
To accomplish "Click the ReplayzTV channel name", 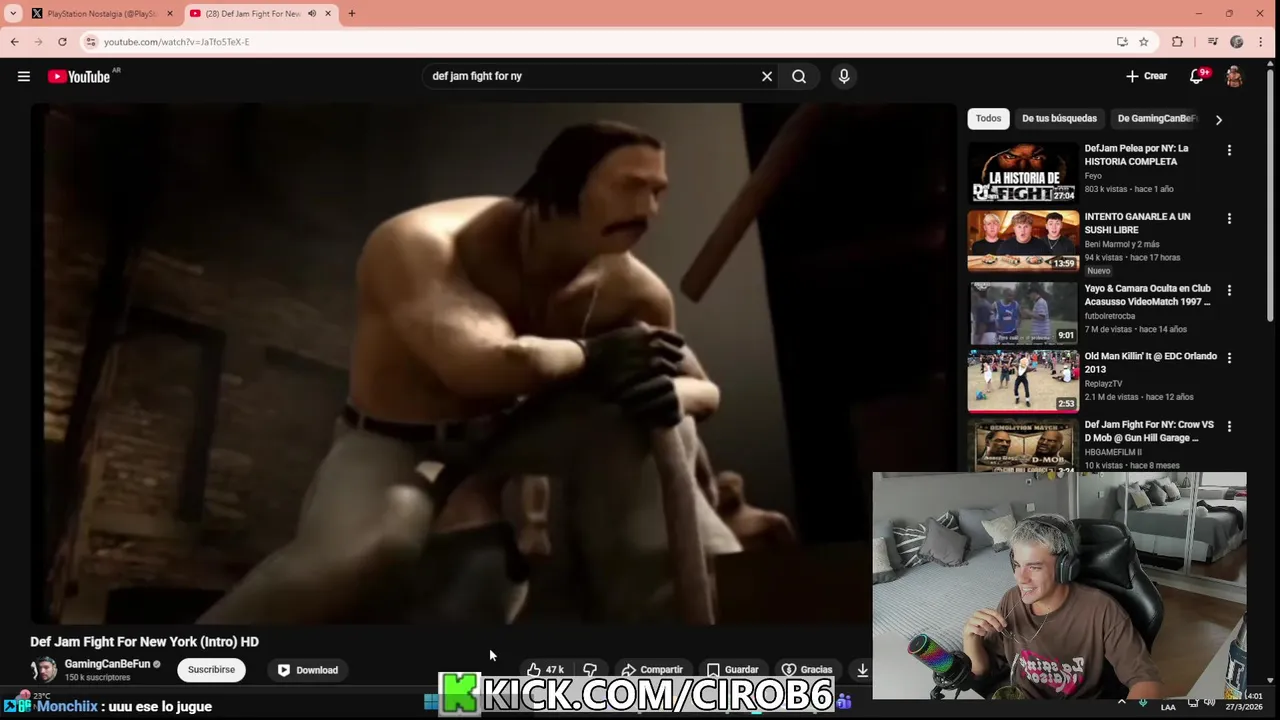I will [x=1104, y=384].
